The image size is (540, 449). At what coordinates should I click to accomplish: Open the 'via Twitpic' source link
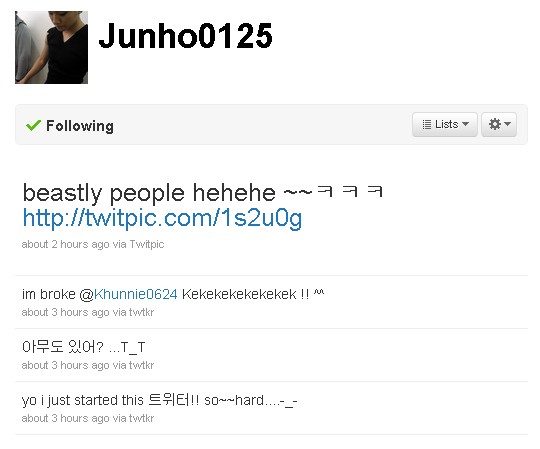[x=138, y=244]
